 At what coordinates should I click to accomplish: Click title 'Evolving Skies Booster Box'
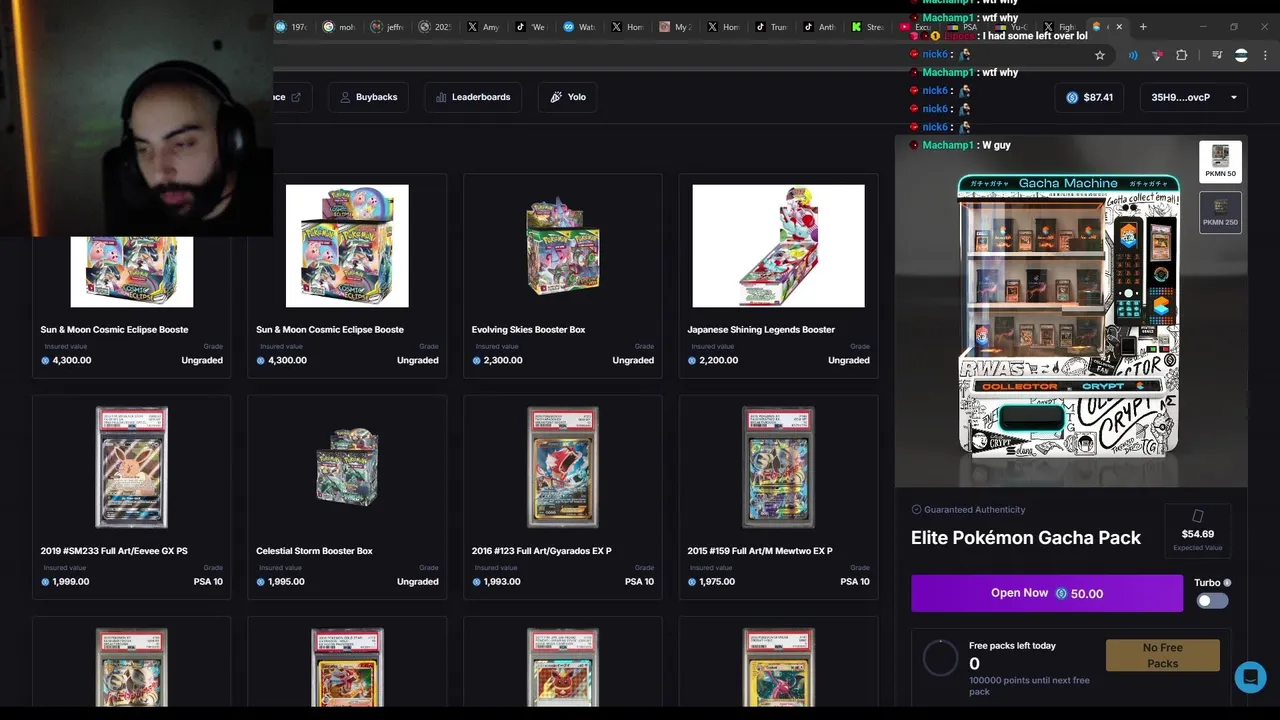tap(528, 330)
